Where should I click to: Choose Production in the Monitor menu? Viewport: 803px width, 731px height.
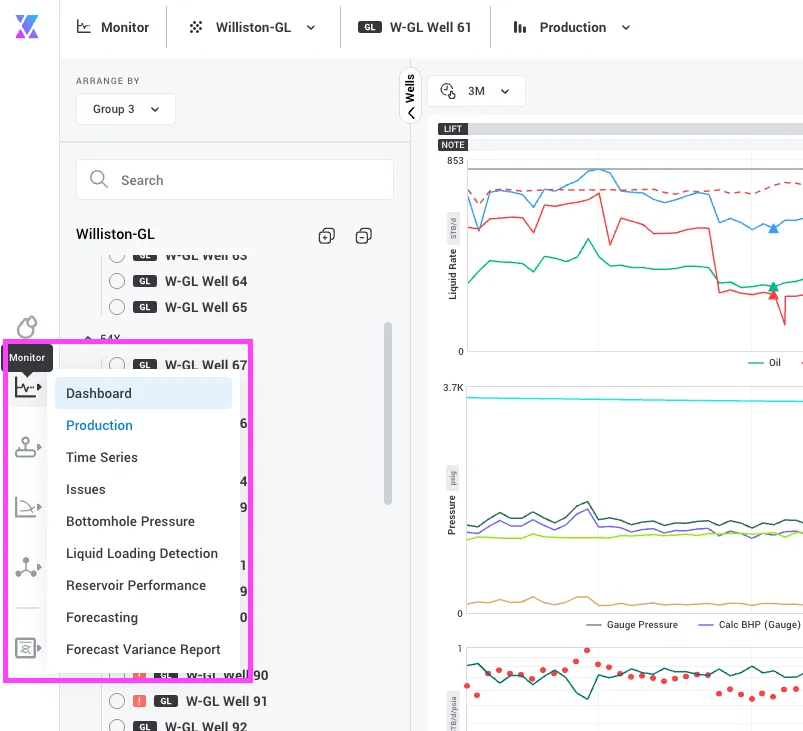pos(99,425)
